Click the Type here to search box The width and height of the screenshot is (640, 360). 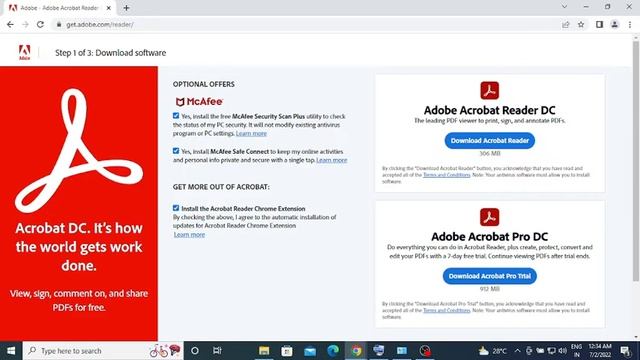[x=102, y=351]
